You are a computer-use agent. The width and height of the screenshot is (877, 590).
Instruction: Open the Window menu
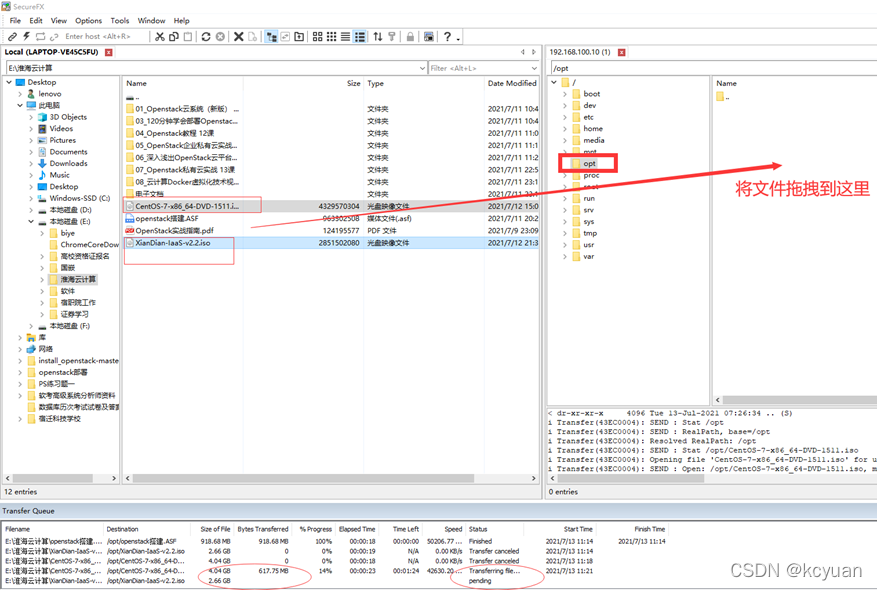point(151,21)
